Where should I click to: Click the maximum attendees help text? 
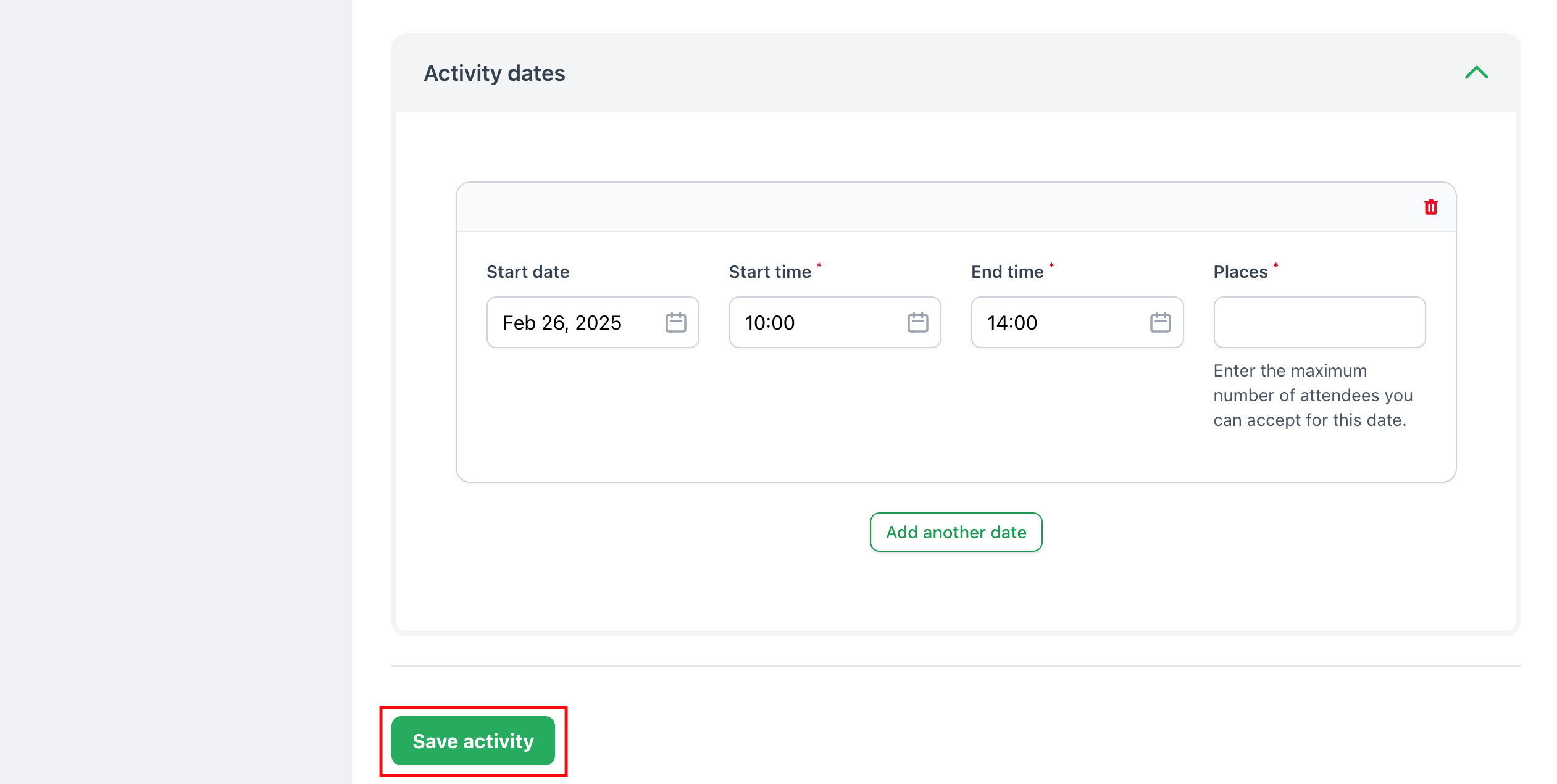tap(1313, 395)
